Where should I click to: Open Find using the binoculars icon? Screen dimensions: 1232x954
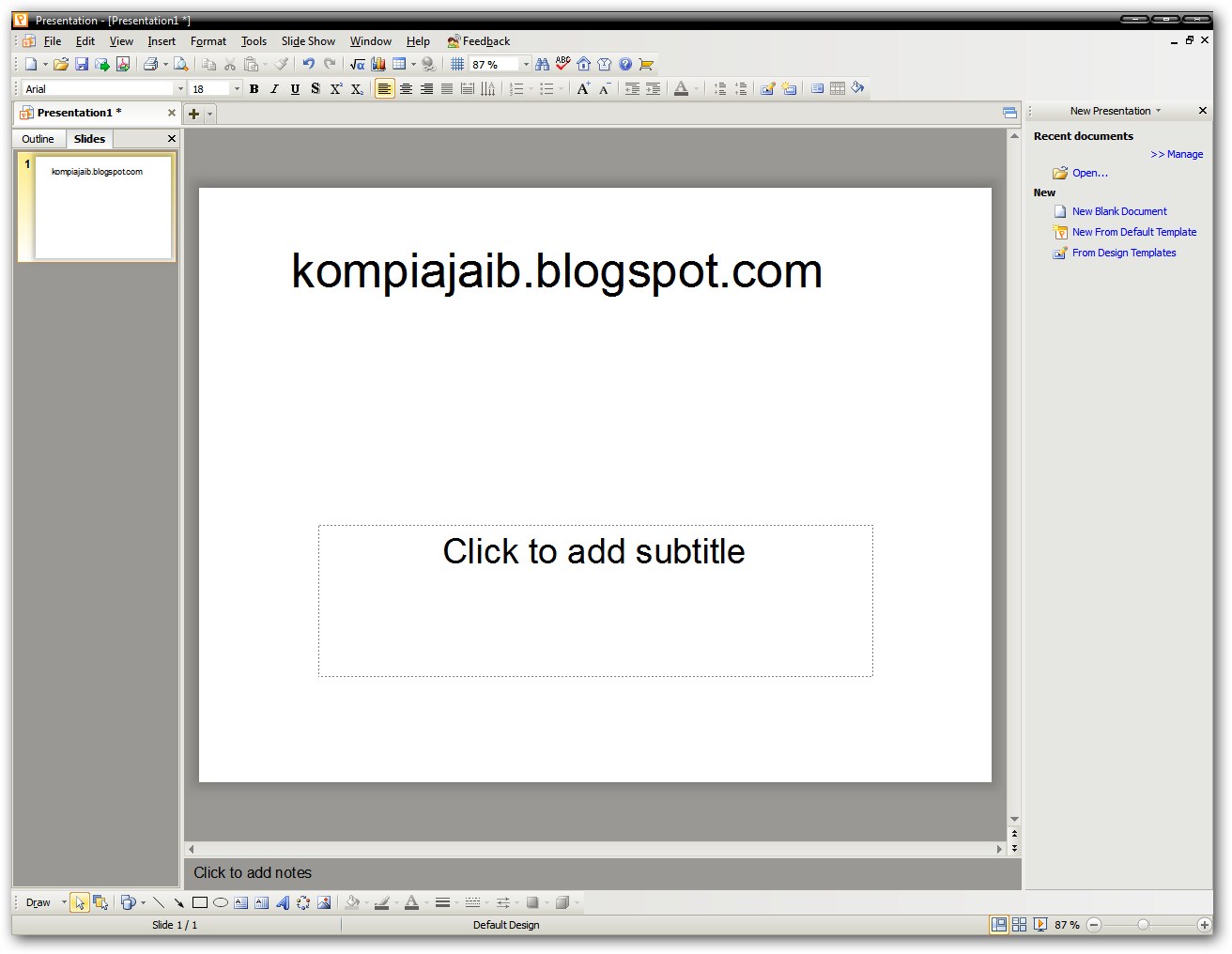543,65
